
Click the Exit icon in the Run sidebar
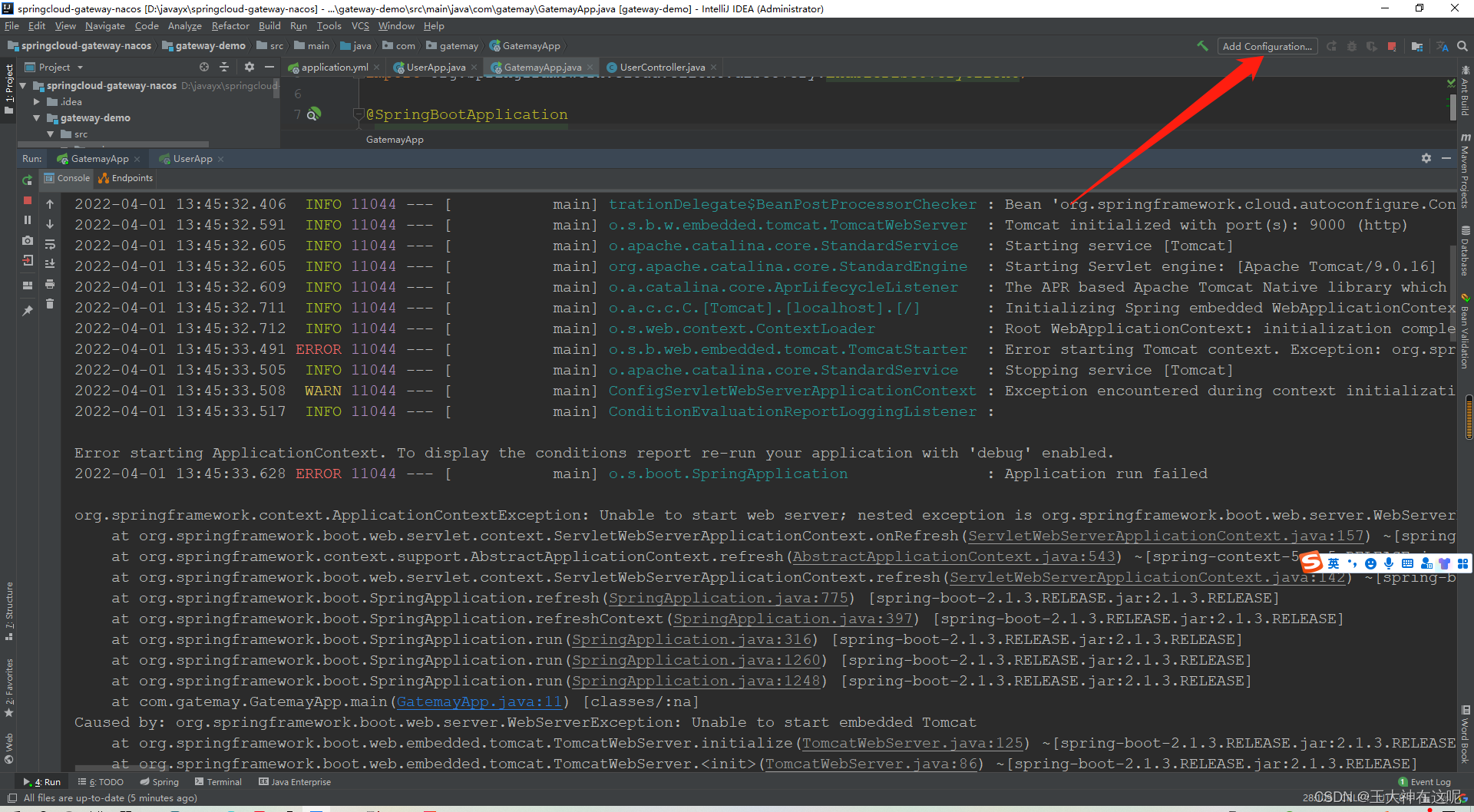click(x=28, y=260)
